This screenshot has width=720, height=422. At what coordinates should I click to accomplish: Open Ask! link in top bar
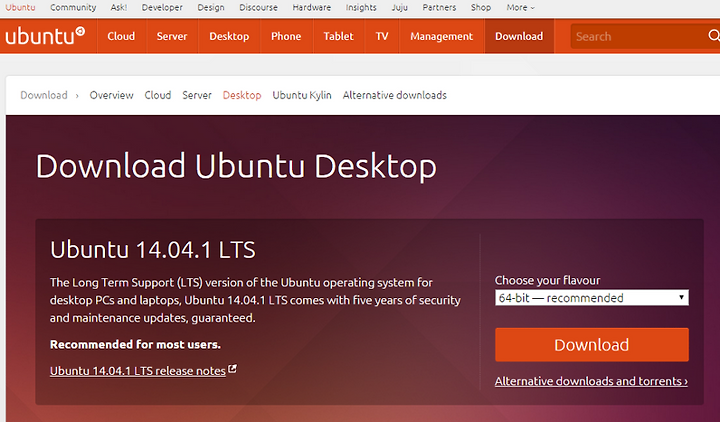click(x=118, y=7)
